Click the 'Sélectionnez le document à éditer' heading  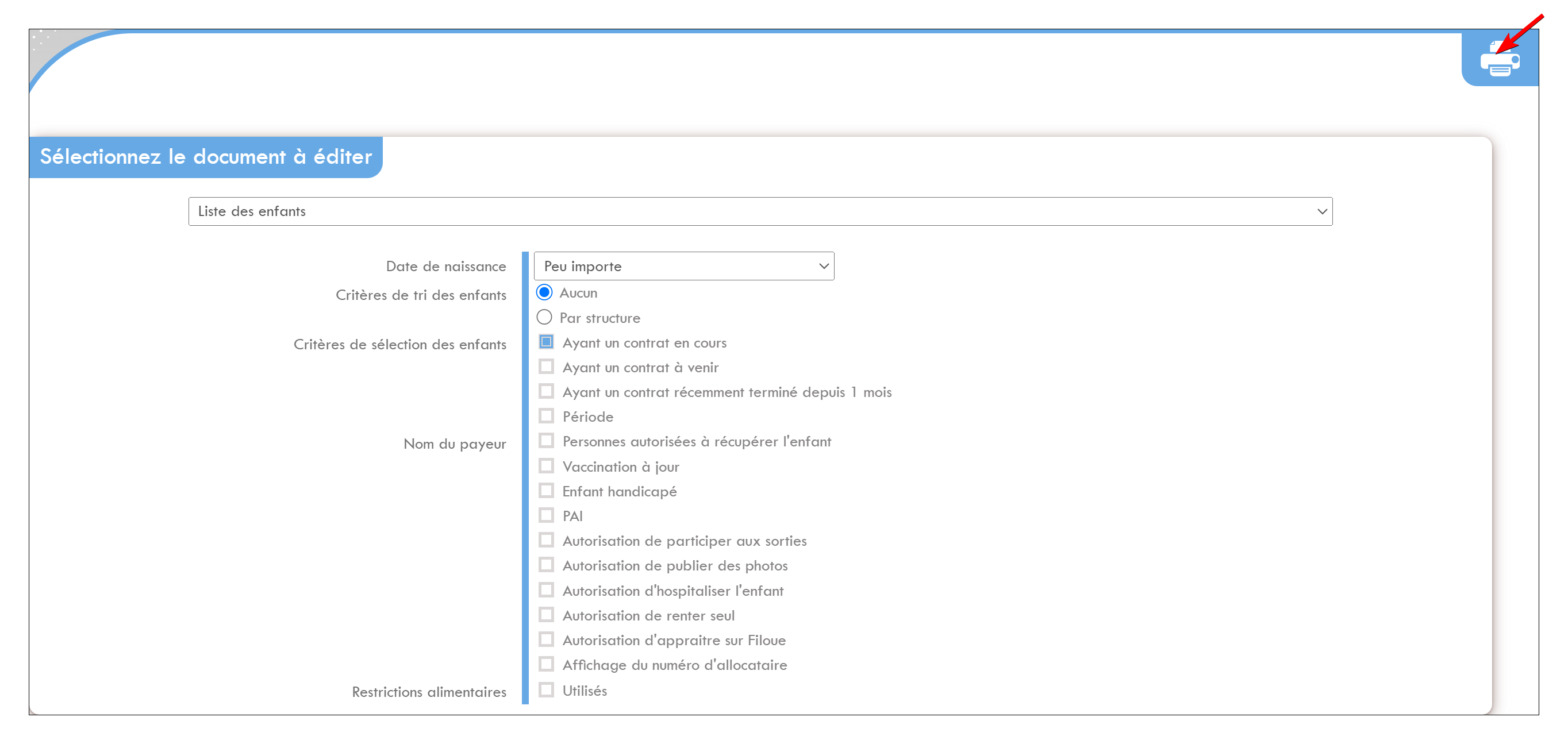(206, 157)
